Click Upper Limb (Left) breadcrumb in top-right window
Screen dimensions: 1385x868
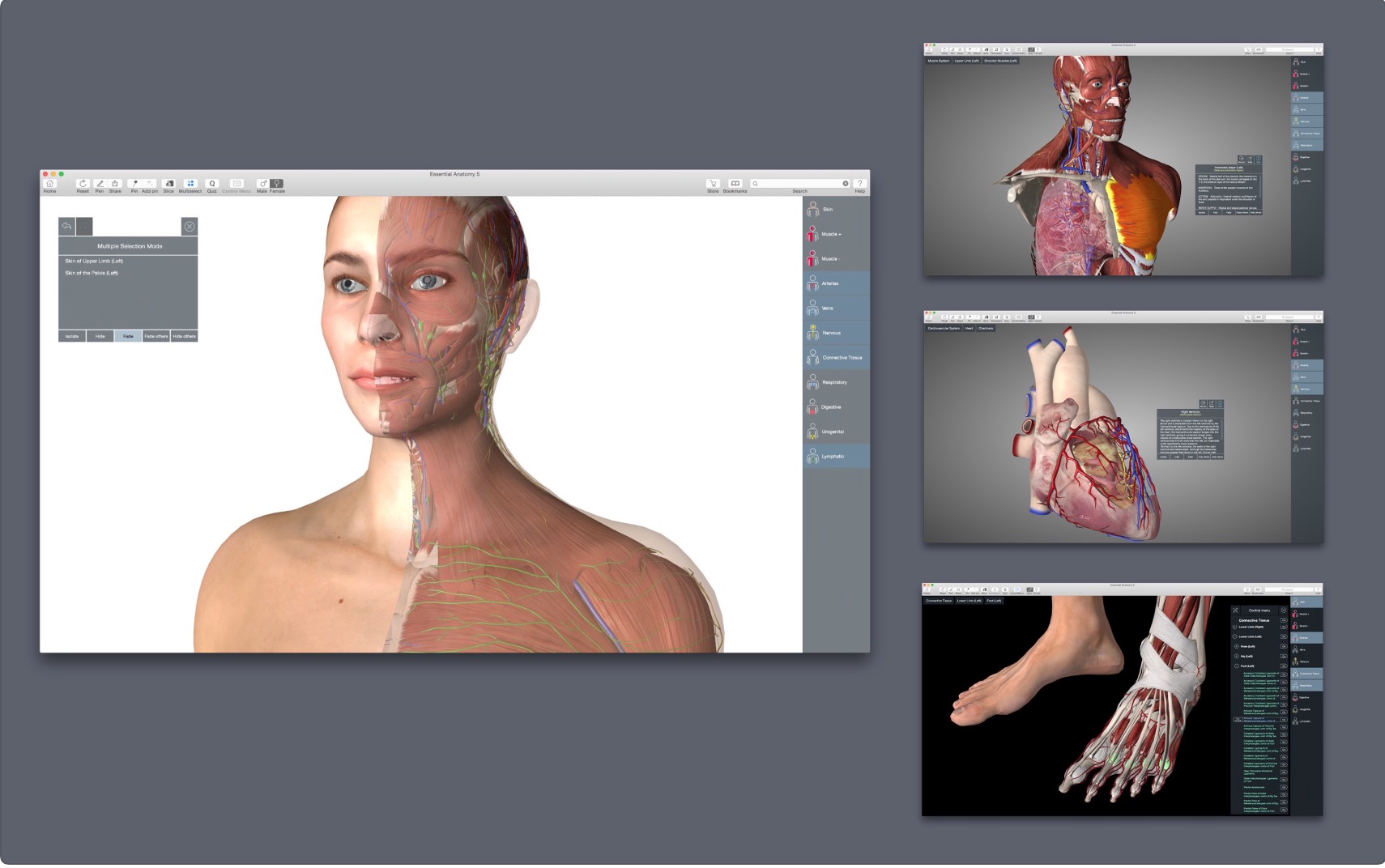tap(967, 61)
